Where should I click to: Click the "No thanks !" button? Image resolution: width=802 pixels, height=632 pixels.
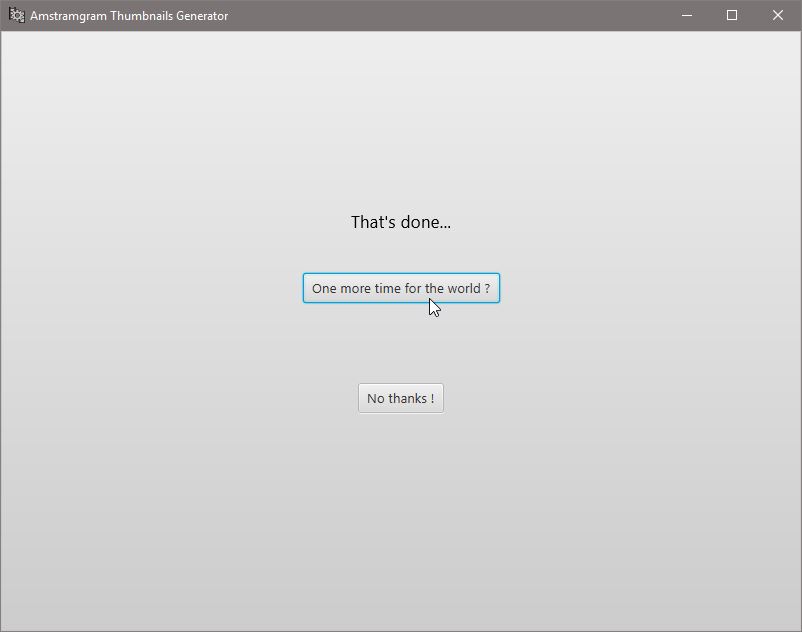tap(401, 398)
